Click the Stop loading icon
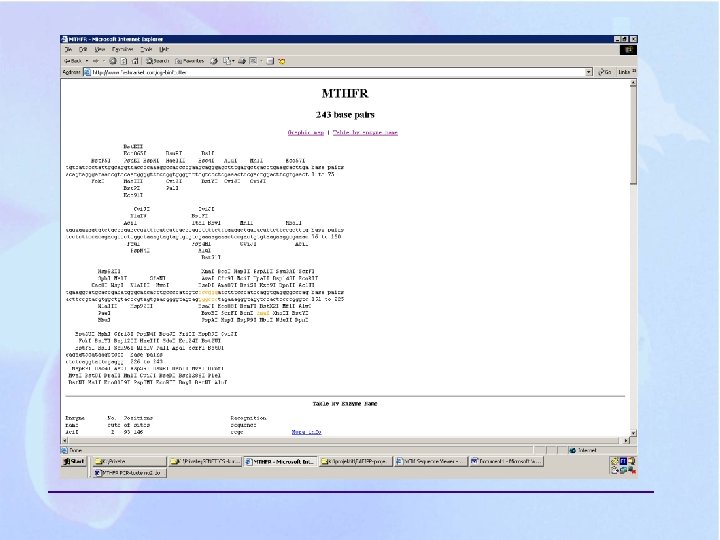 tap(112, 61)
